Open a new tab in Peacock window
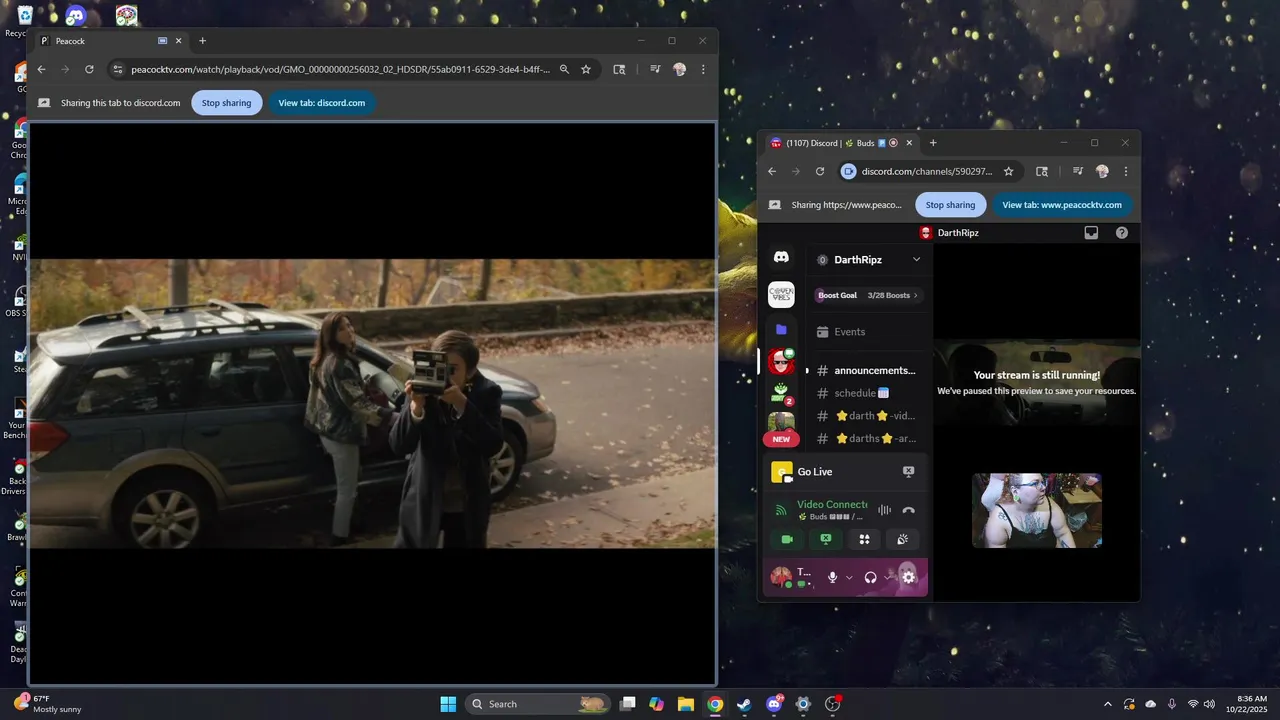This screenshot has height=720, width=1280. 202,41
